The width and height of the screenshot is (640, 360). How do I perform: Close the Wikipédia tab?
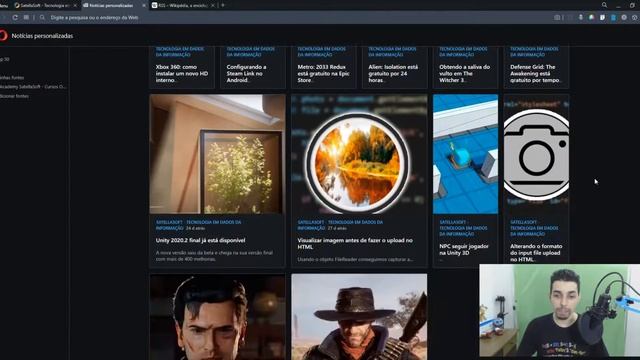pos(213,6)
